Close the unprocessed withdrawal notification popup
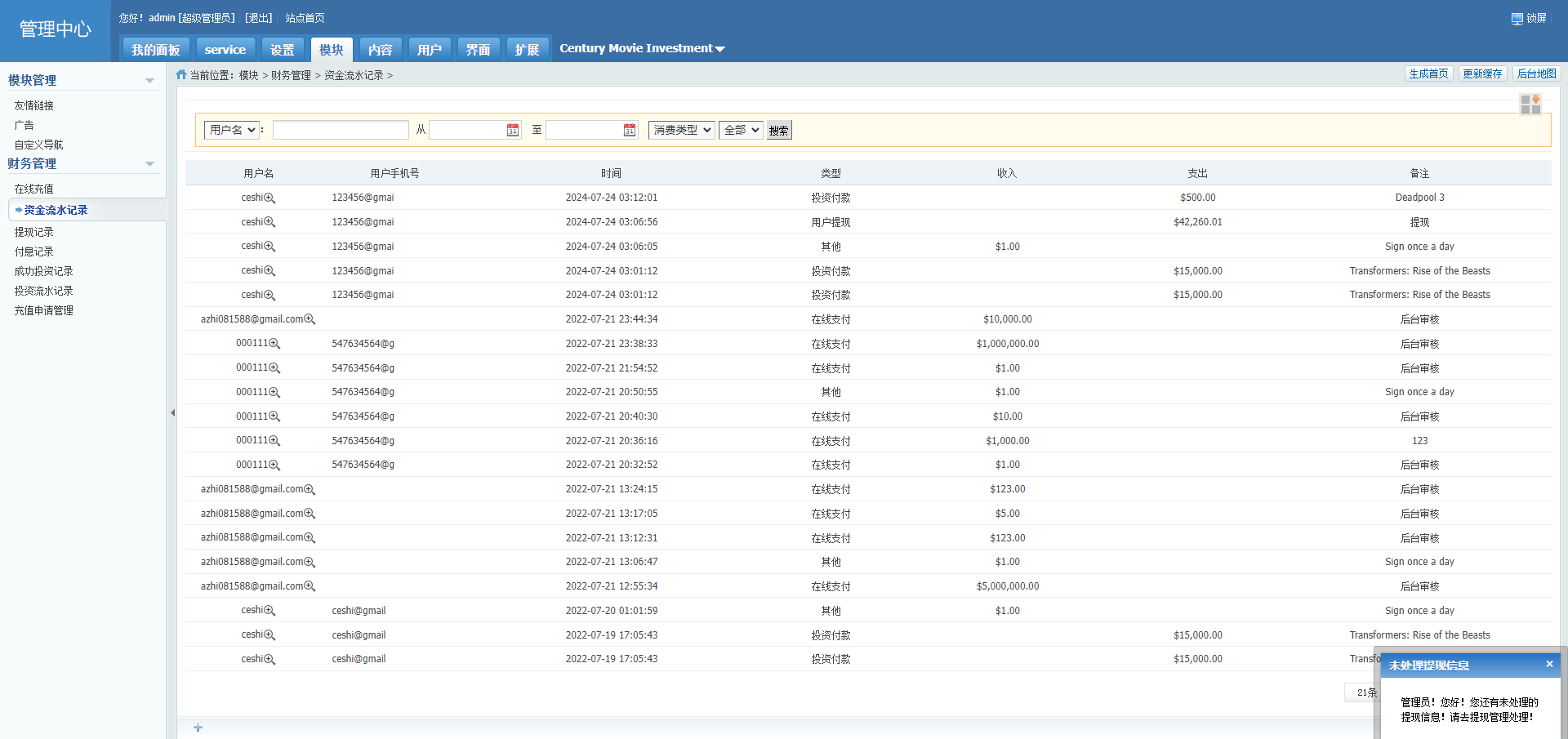The image size is (1568, 739). (1549, 665)
